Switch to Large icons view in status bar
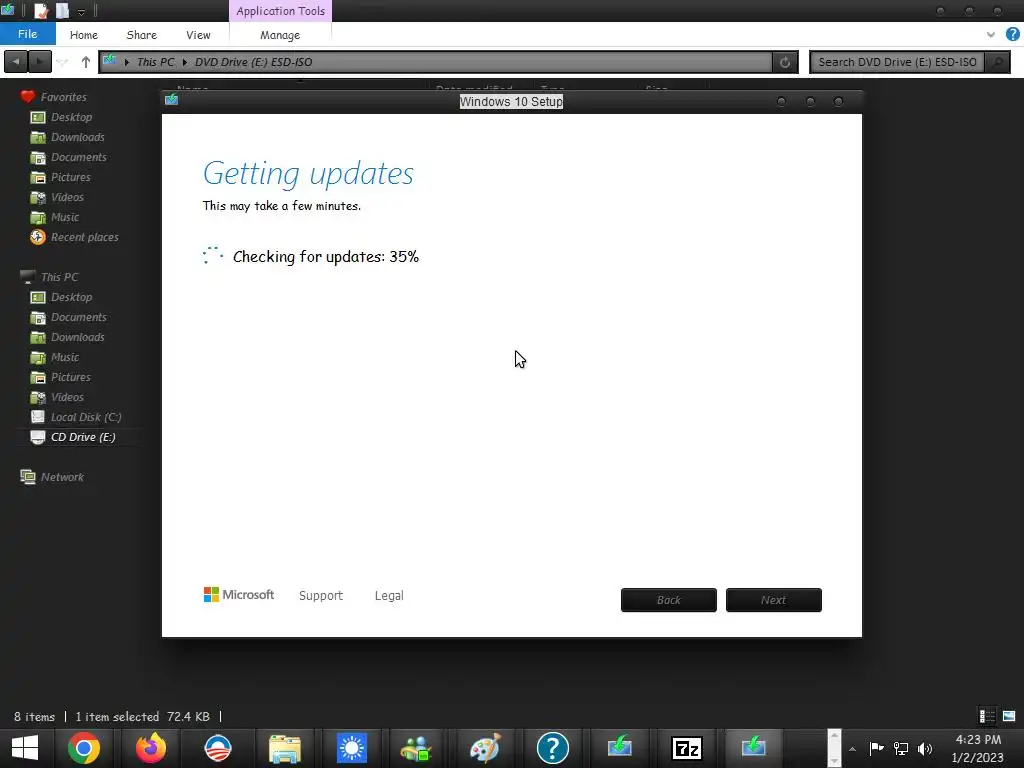This screenshot has width=1024, height=768. 1009,716
